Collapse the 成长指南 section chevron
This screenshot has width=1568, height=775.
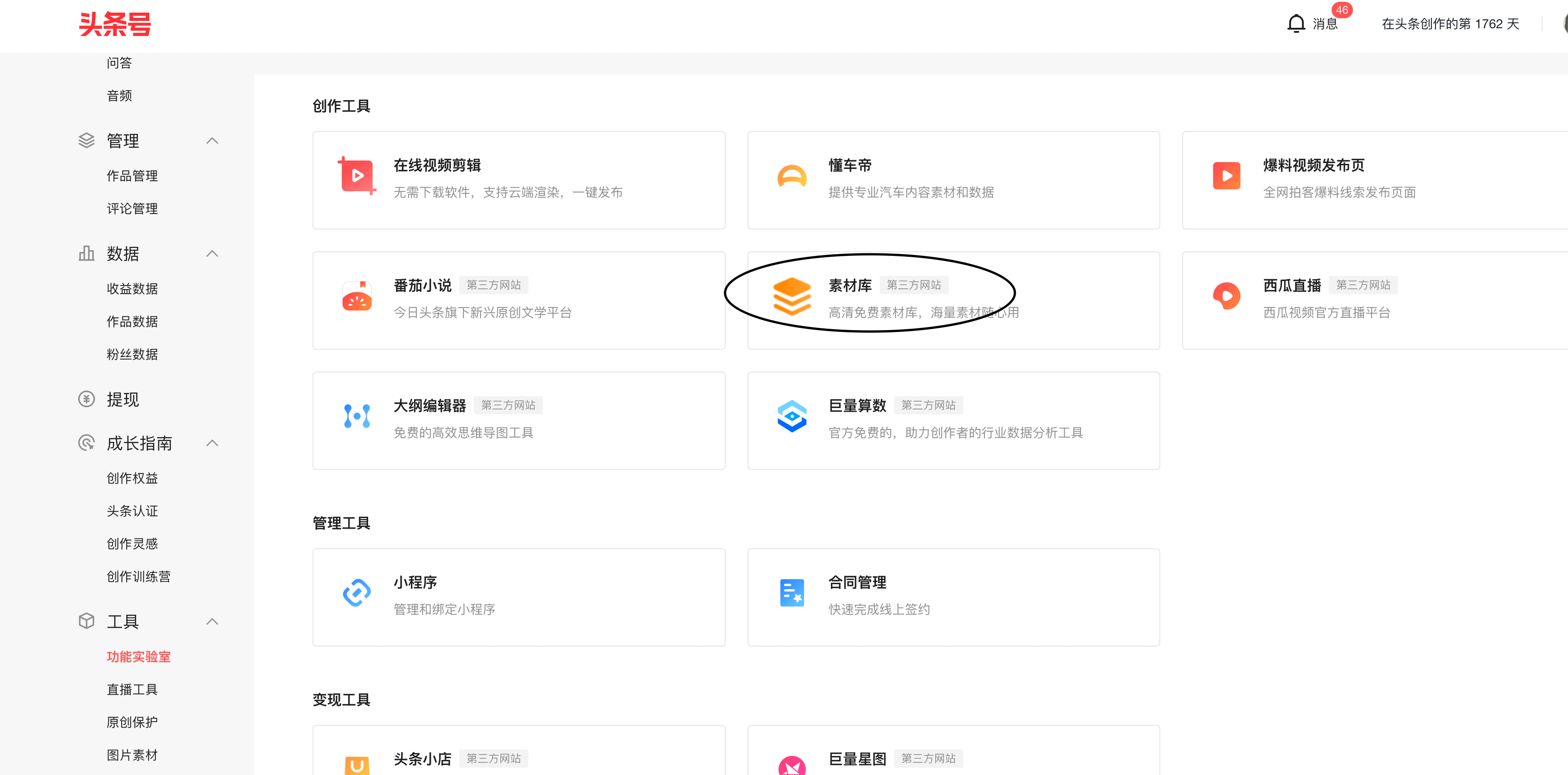click(212, 443)
